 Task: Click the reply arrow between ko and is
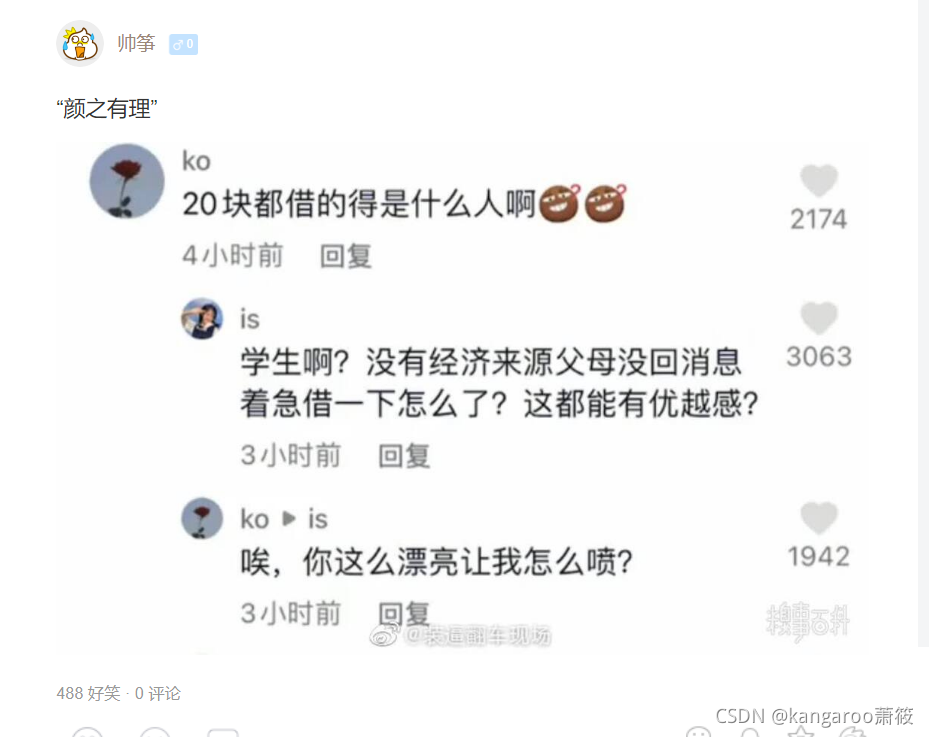coord(289,519)
